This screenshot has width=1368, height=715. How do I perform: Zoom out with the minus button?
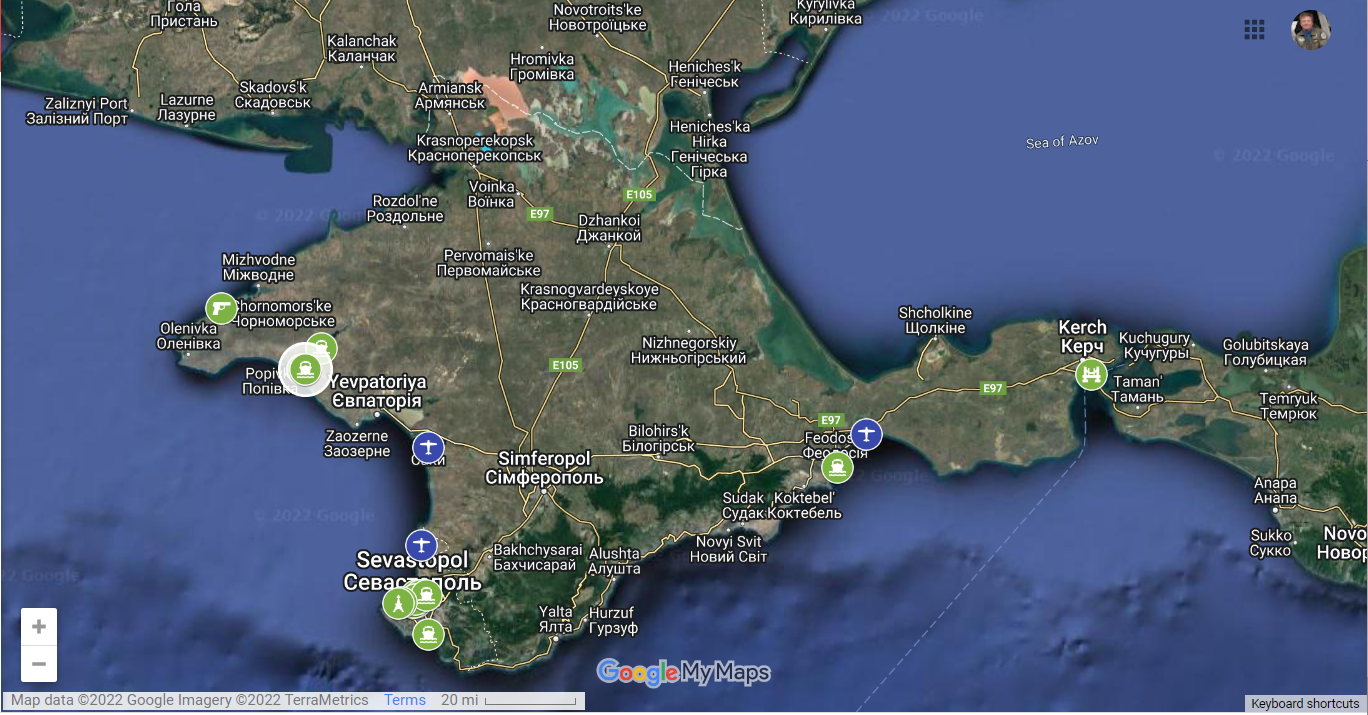tap(39, 664)
